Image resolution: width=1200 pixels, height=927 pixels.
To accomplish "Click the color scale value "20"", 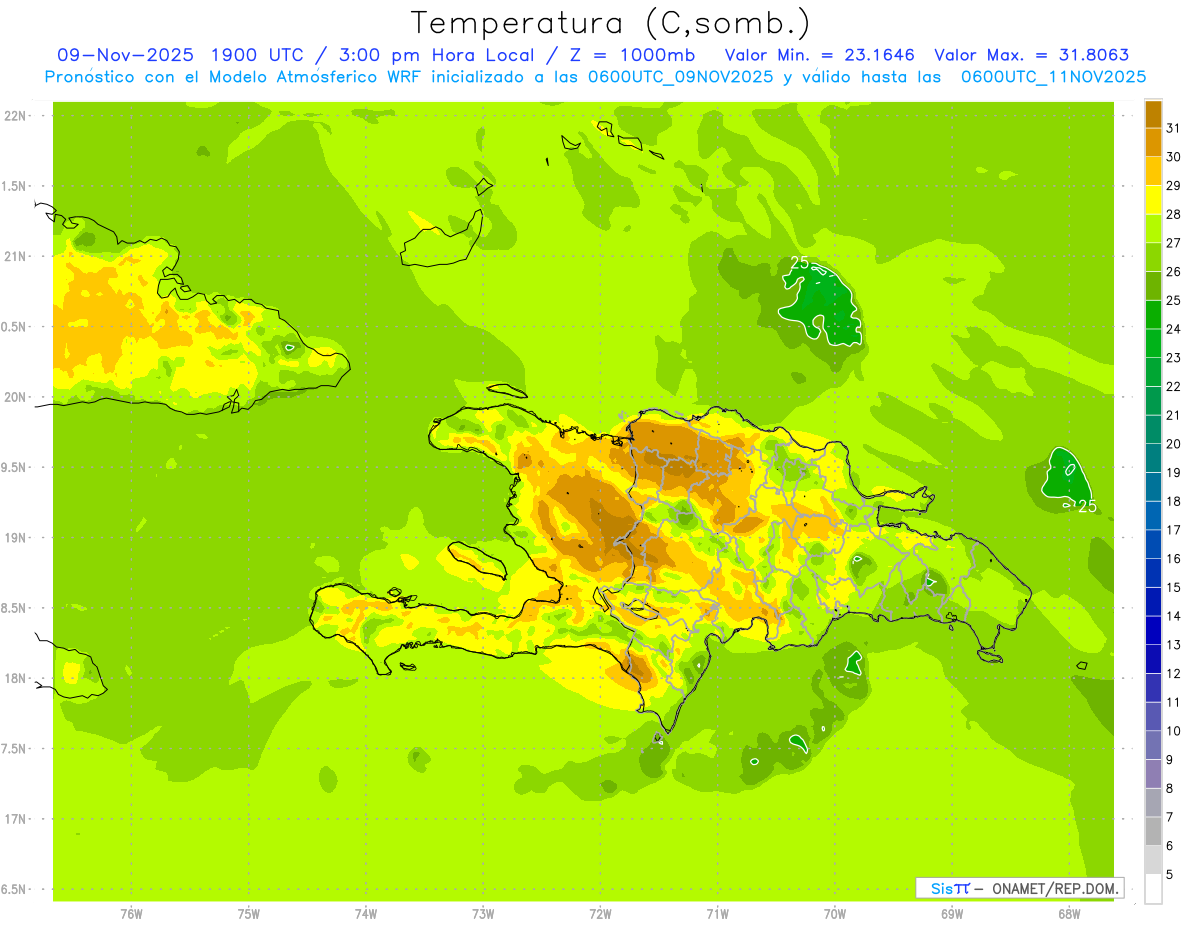I will 1173,444.
